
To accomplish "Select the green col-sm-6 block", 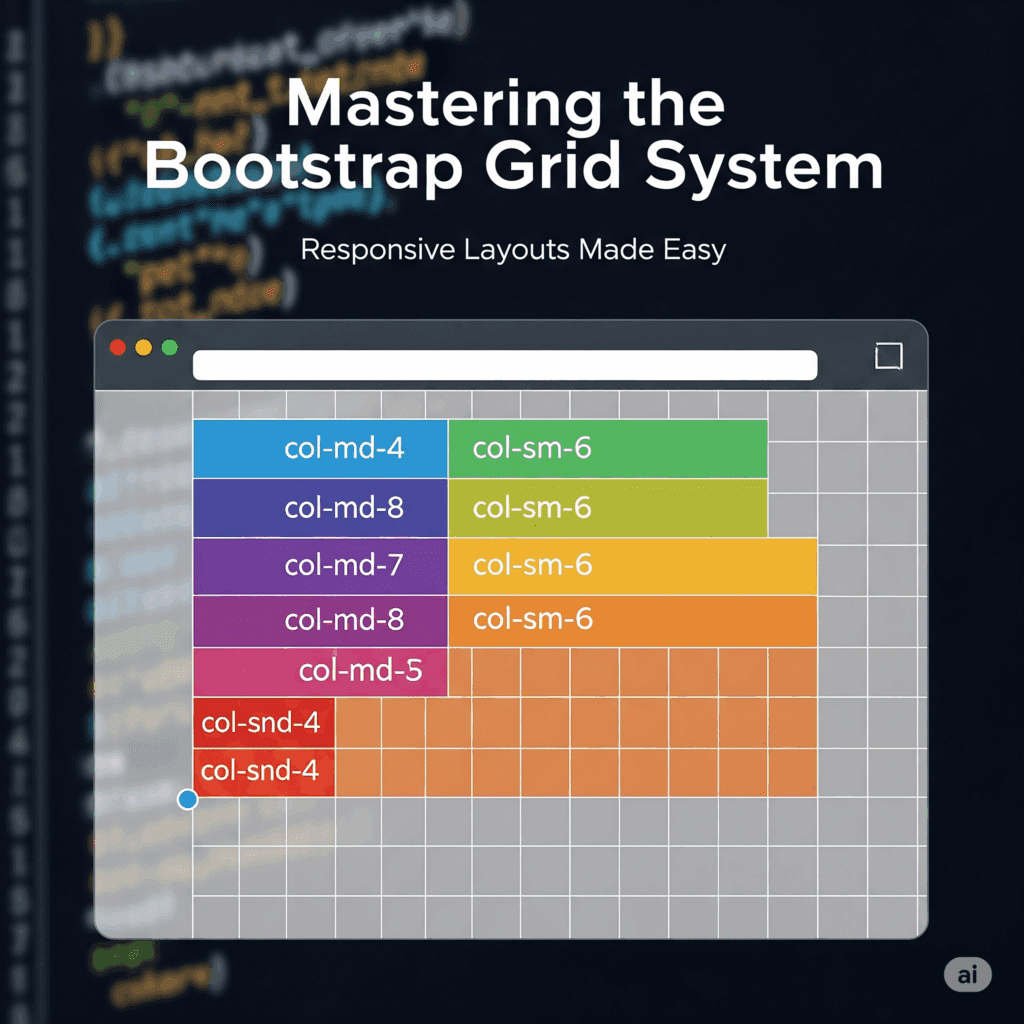I will pos(607,448).
